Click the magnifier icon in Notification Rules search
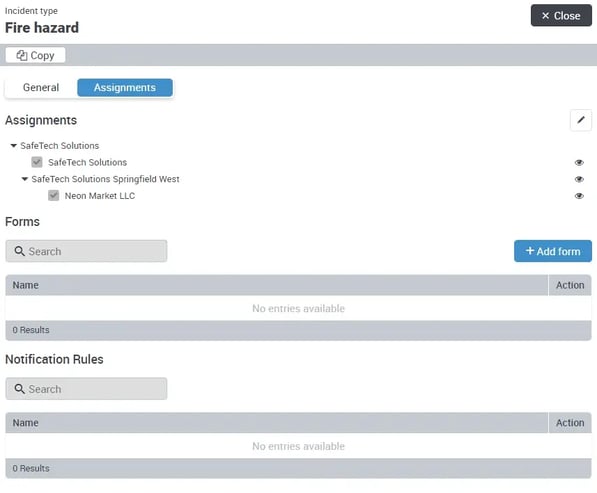Screen dimensions: 597x493 (x=19, y=389)
